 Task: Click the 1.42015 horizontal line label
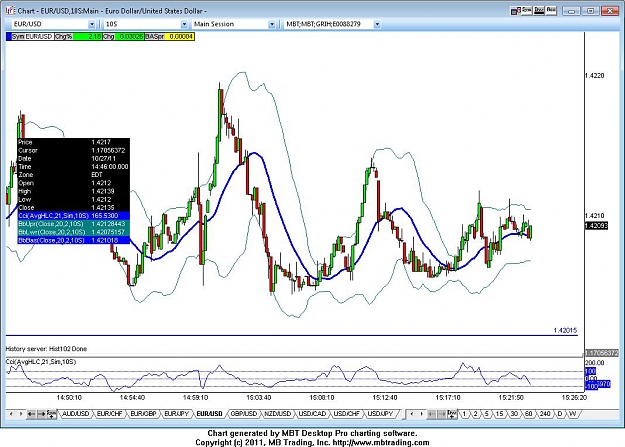[x=565, y=330]
